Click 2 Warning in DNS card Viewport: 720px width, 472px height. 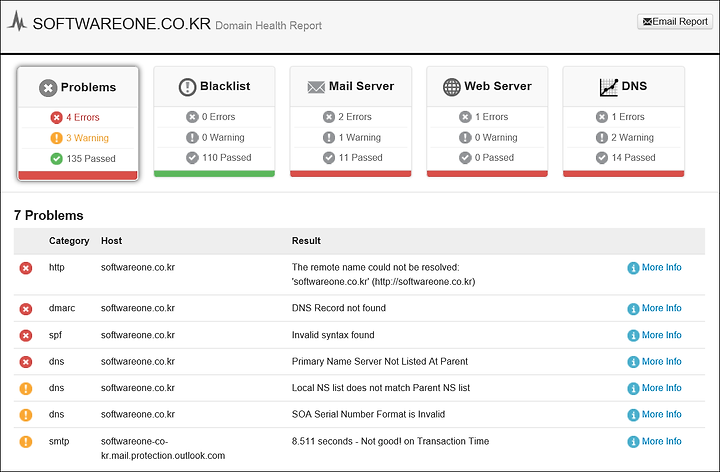coord(632,137)
